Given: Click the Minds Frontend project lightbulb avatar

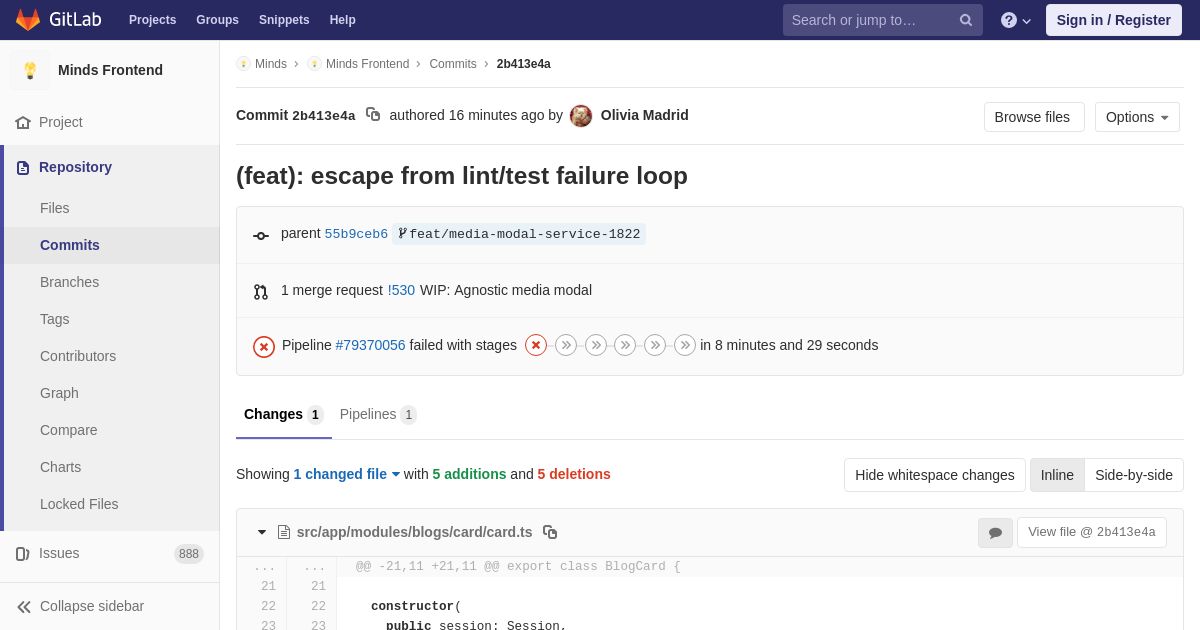Looking at the screenshot, I should click(30, 70).
